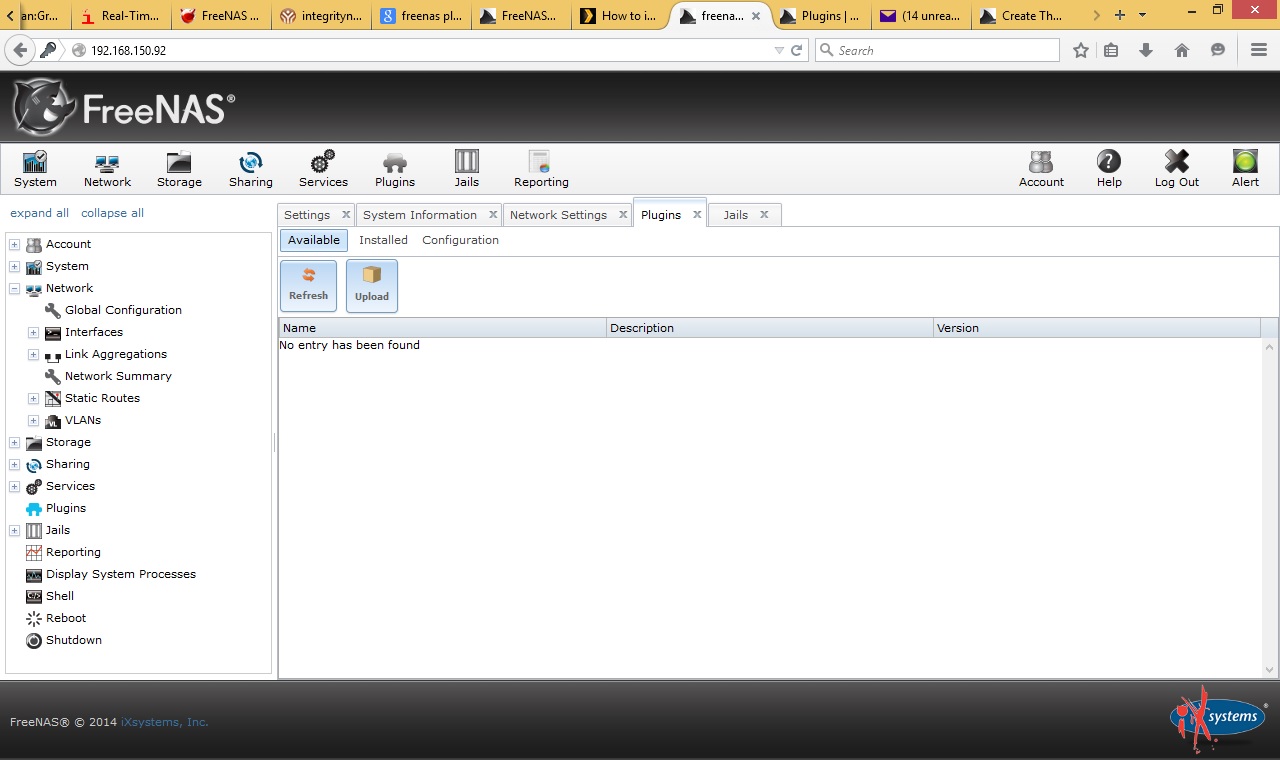This screenshot has width=1280, height=760.
Task: Sort plugins by the Name column header
Action: tap(442, 328)
